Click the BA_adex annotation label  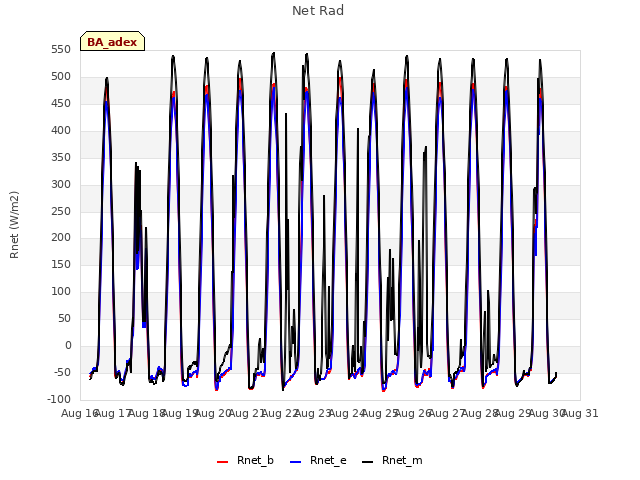point(112,41)
